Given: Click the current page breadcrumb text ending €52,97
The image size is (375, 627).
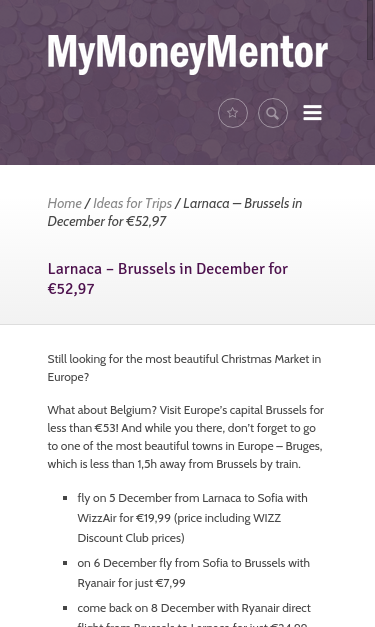Looking at the screenshot, I should coord(175,212).
